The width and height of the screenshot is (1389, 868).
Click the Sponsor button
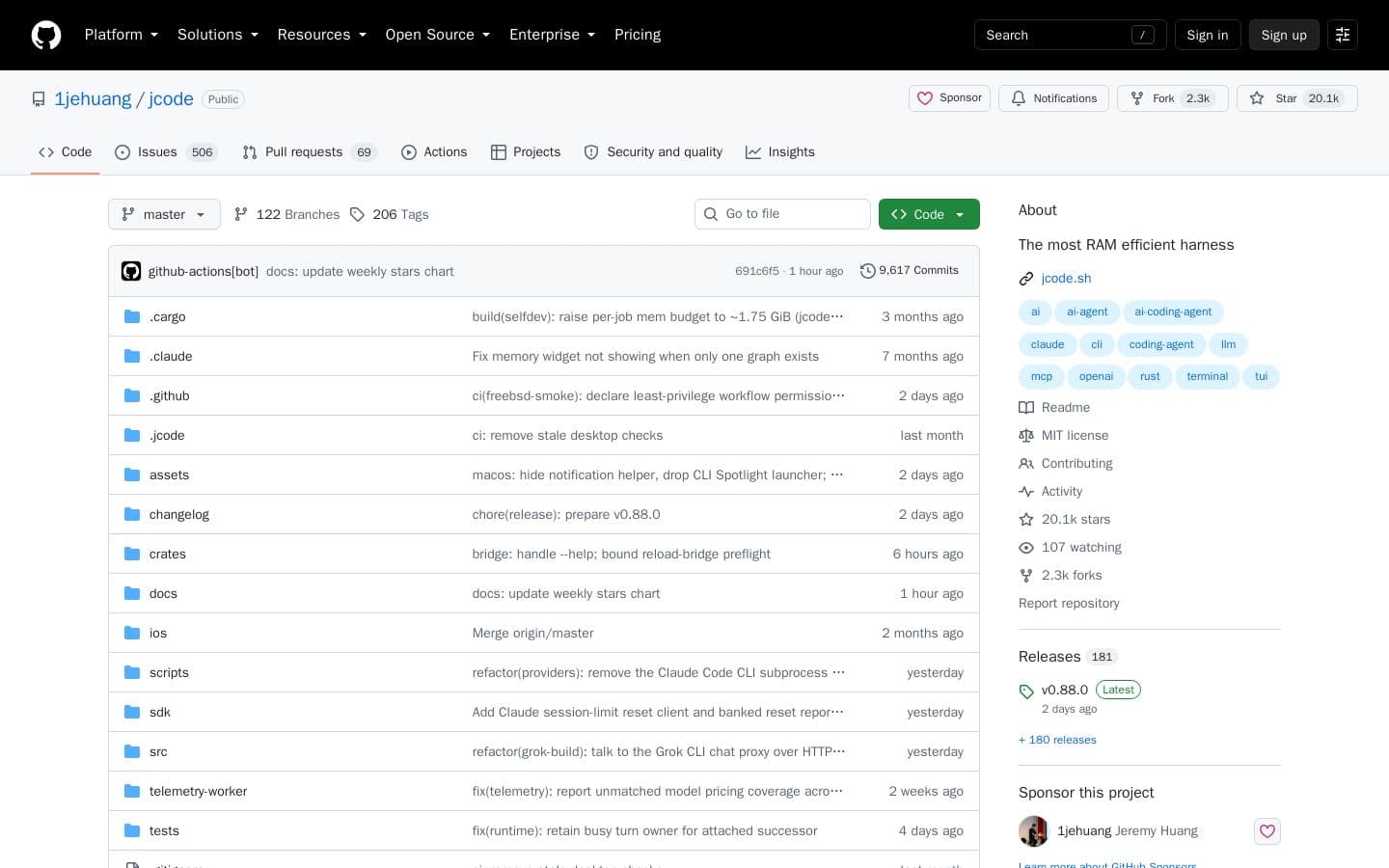click(949, 98)
